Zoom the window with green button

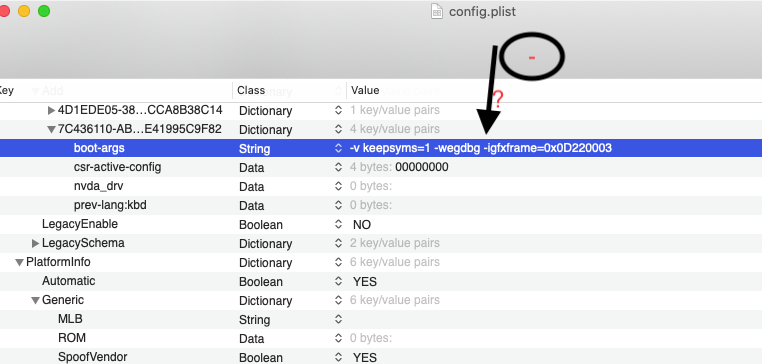pyautogui.click(x=44, y=11)
